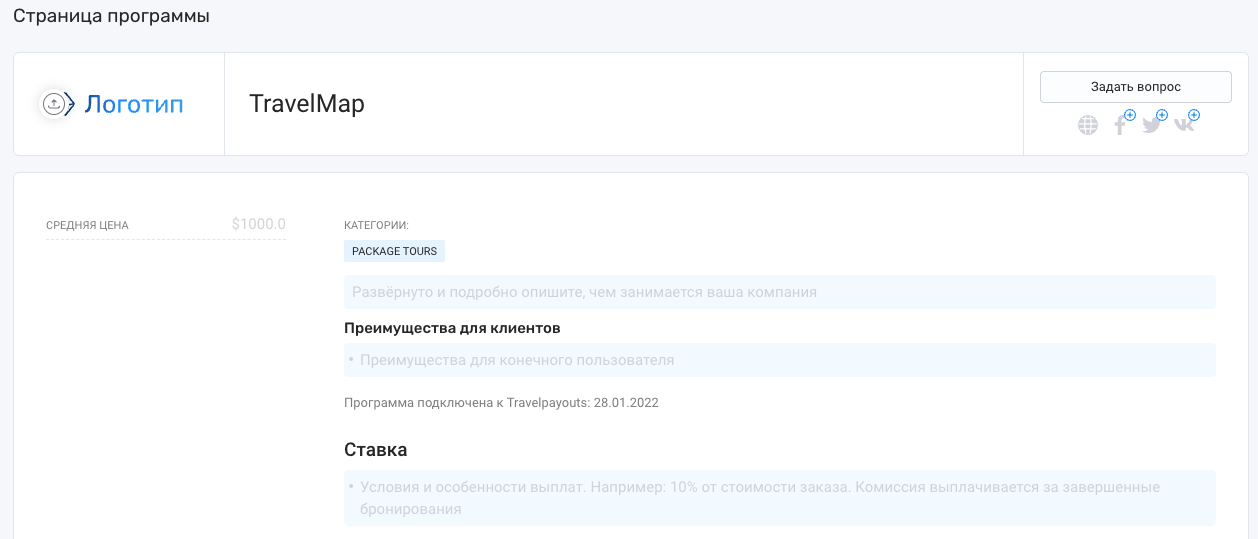The image size is (1258, 539).
Task: Click the КАТЕГОРИИ label
Action: [376, 225]
